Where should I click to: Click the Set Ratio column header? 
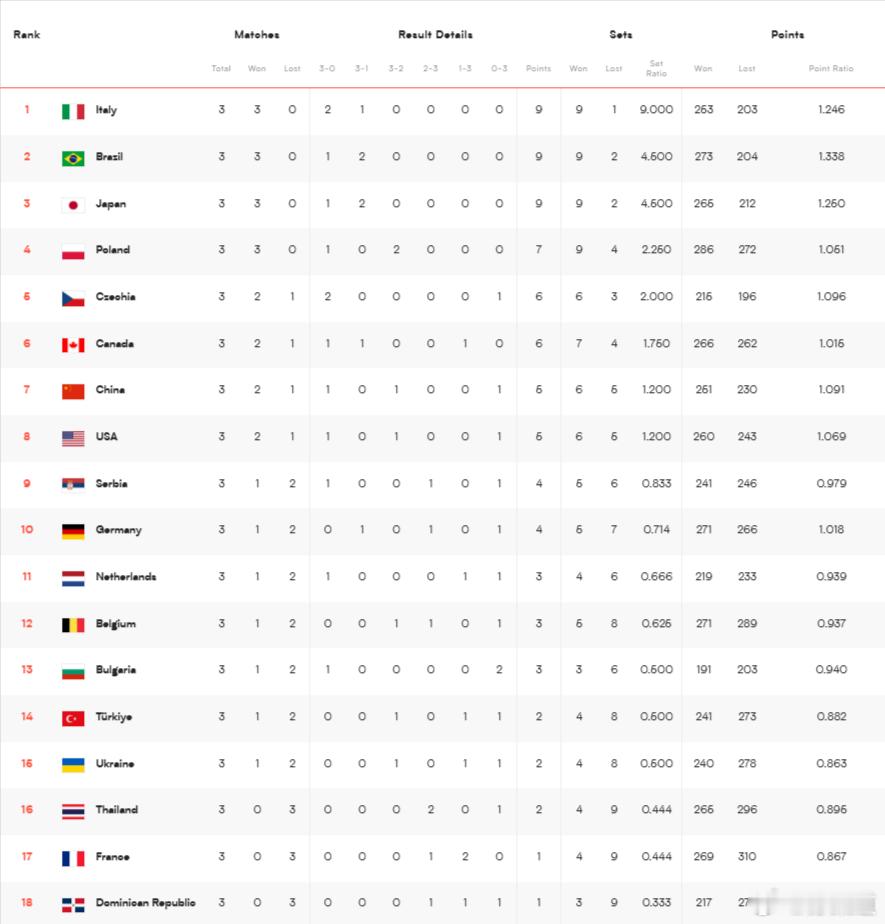tap(656, 68)
